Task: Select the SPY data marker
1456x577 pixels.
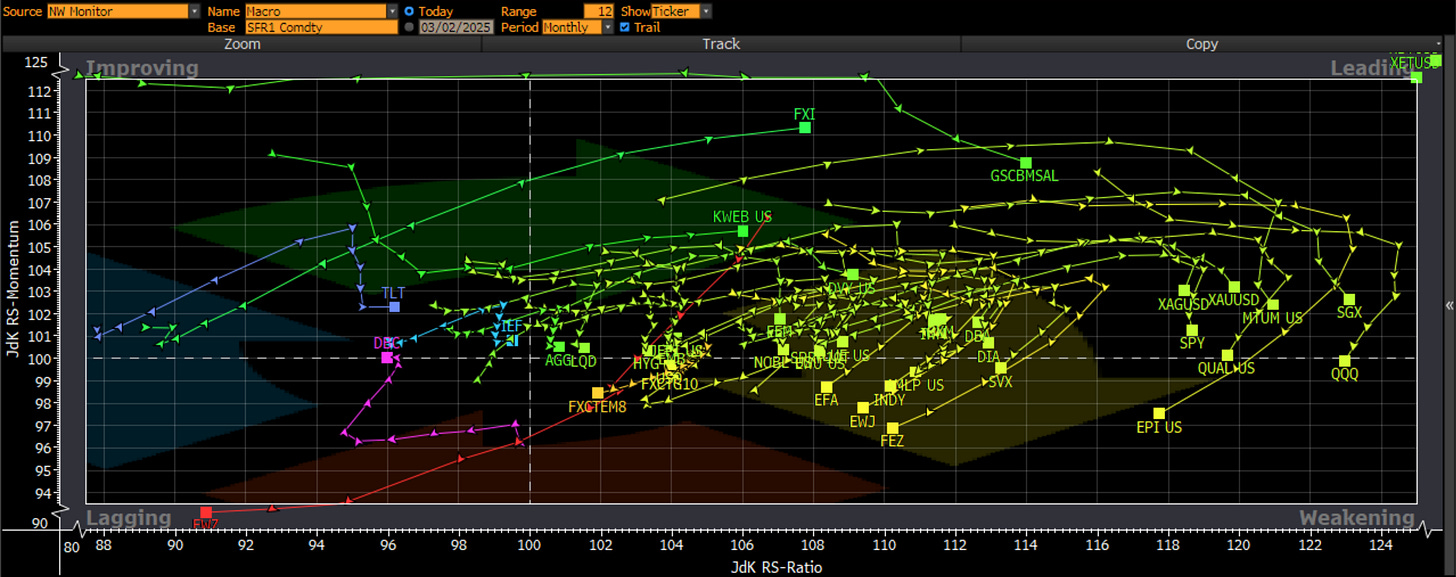Action: tap(1192, 330)
